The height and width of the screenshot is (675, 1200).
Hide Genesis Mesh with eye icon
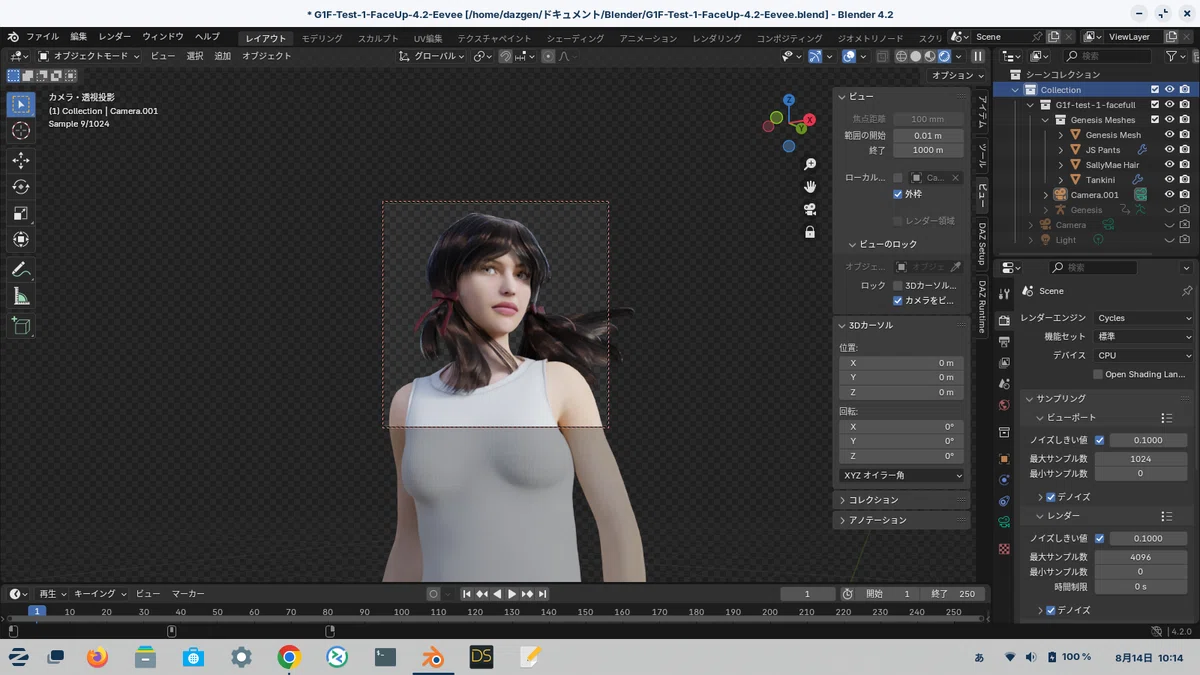1169,135
